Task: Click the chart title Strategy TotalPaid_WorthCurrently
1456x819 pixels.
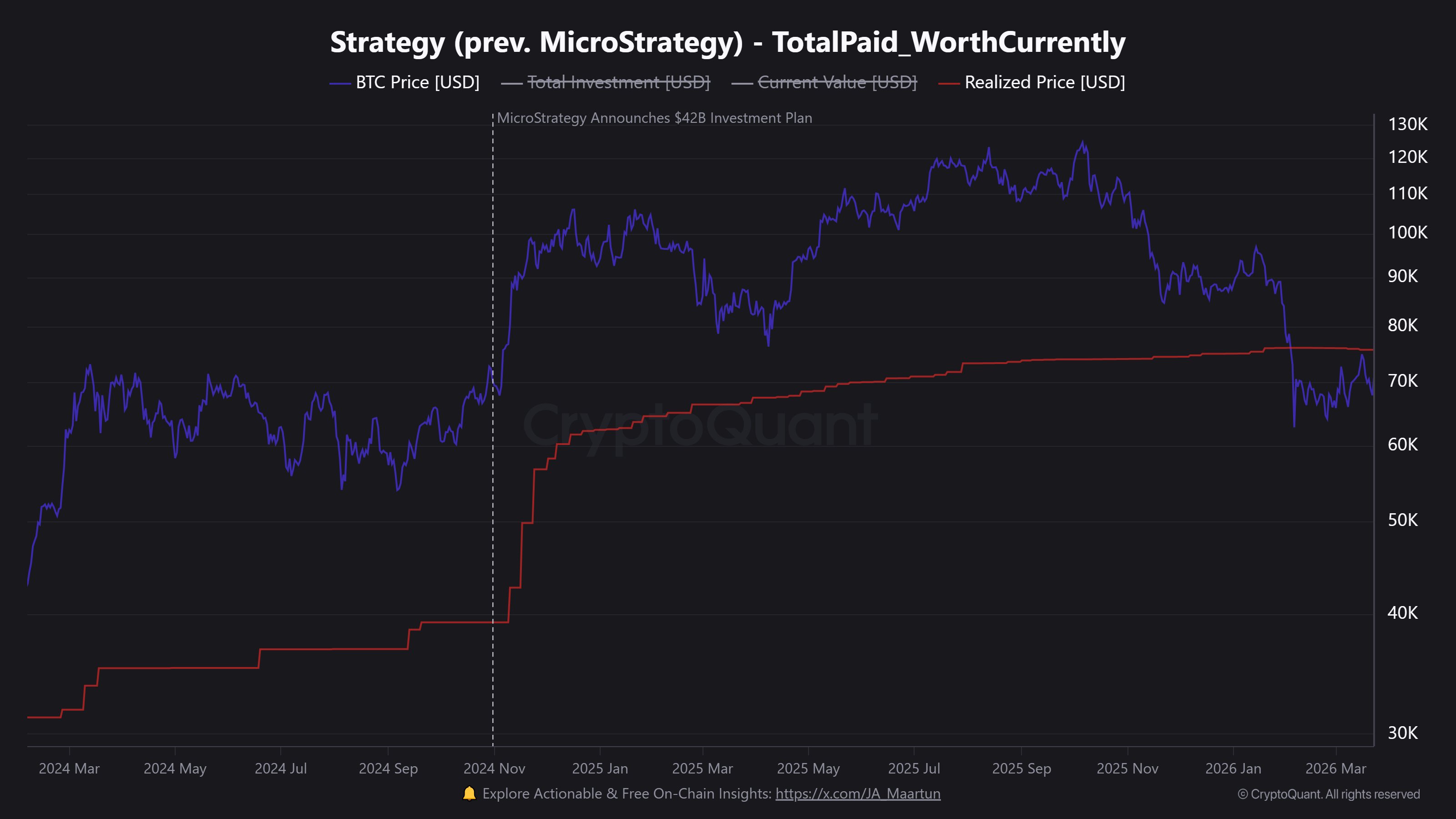Action: click(728, 42)
